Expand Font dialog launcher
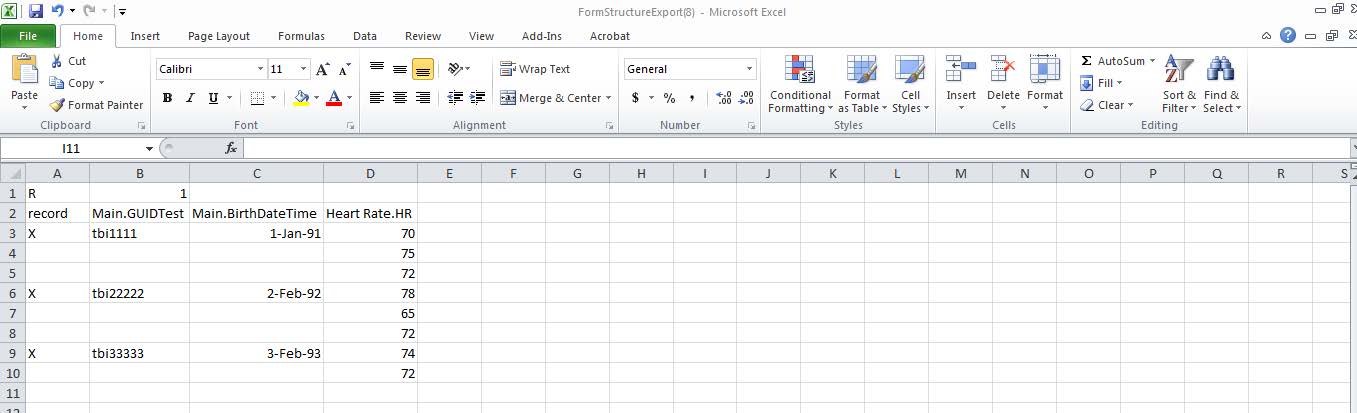Image resolution: width=1357 pixels, height=413 pixels. pyautogui.click(x=351, y=126)
